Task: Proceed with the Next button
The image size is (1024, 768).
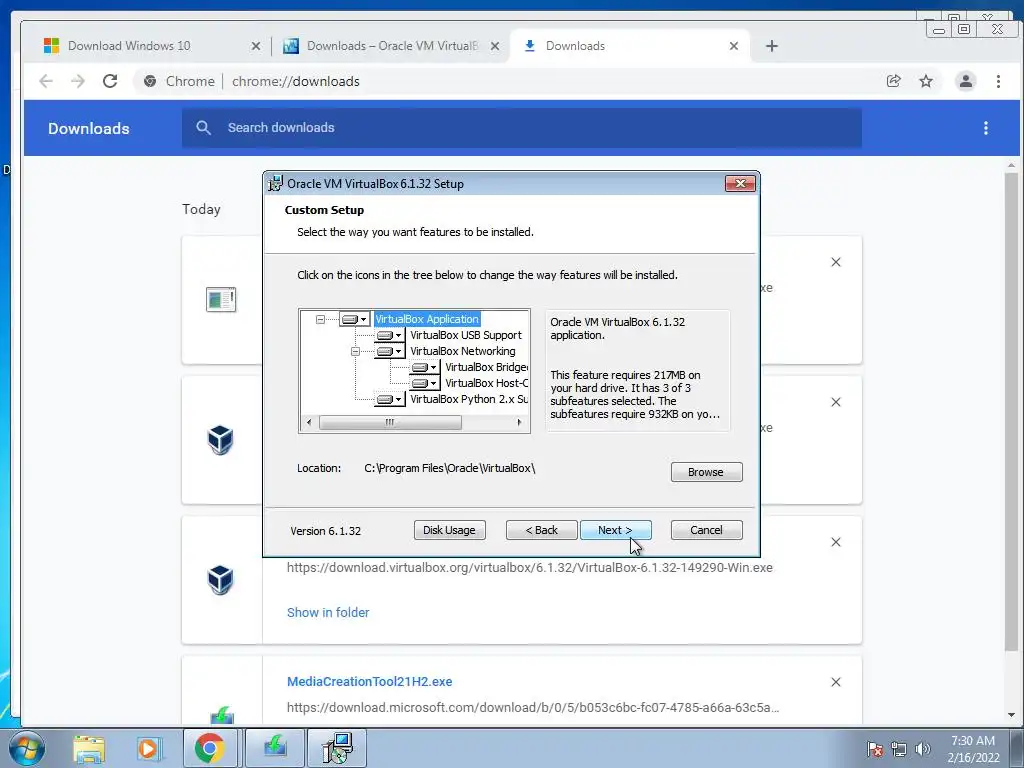Action: click(615, 530)
